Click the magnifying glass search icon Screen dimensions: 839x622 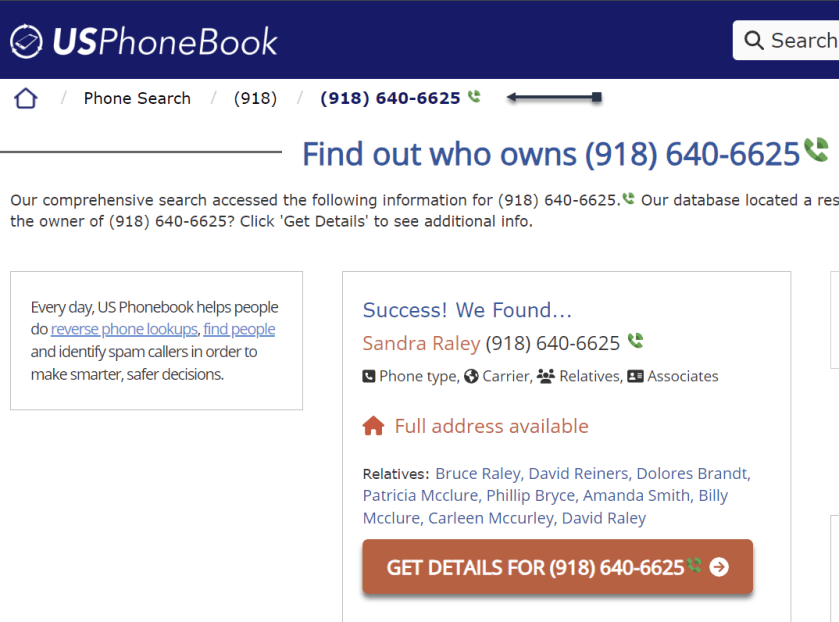[x=753, y=41]
